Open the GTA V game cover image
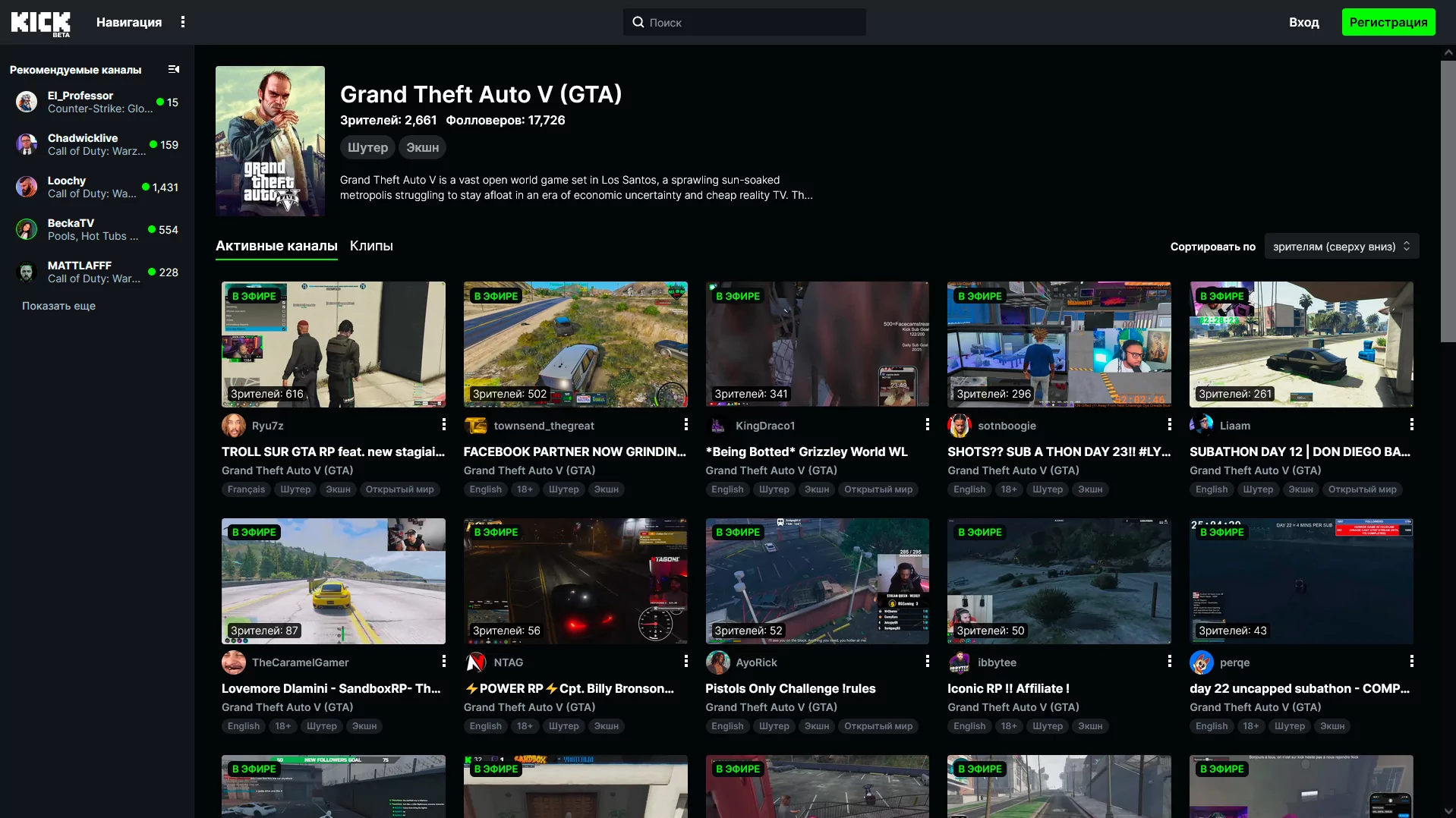This screenshot has width=1456, height=818. pyautogui.click(x=270, y=141)
